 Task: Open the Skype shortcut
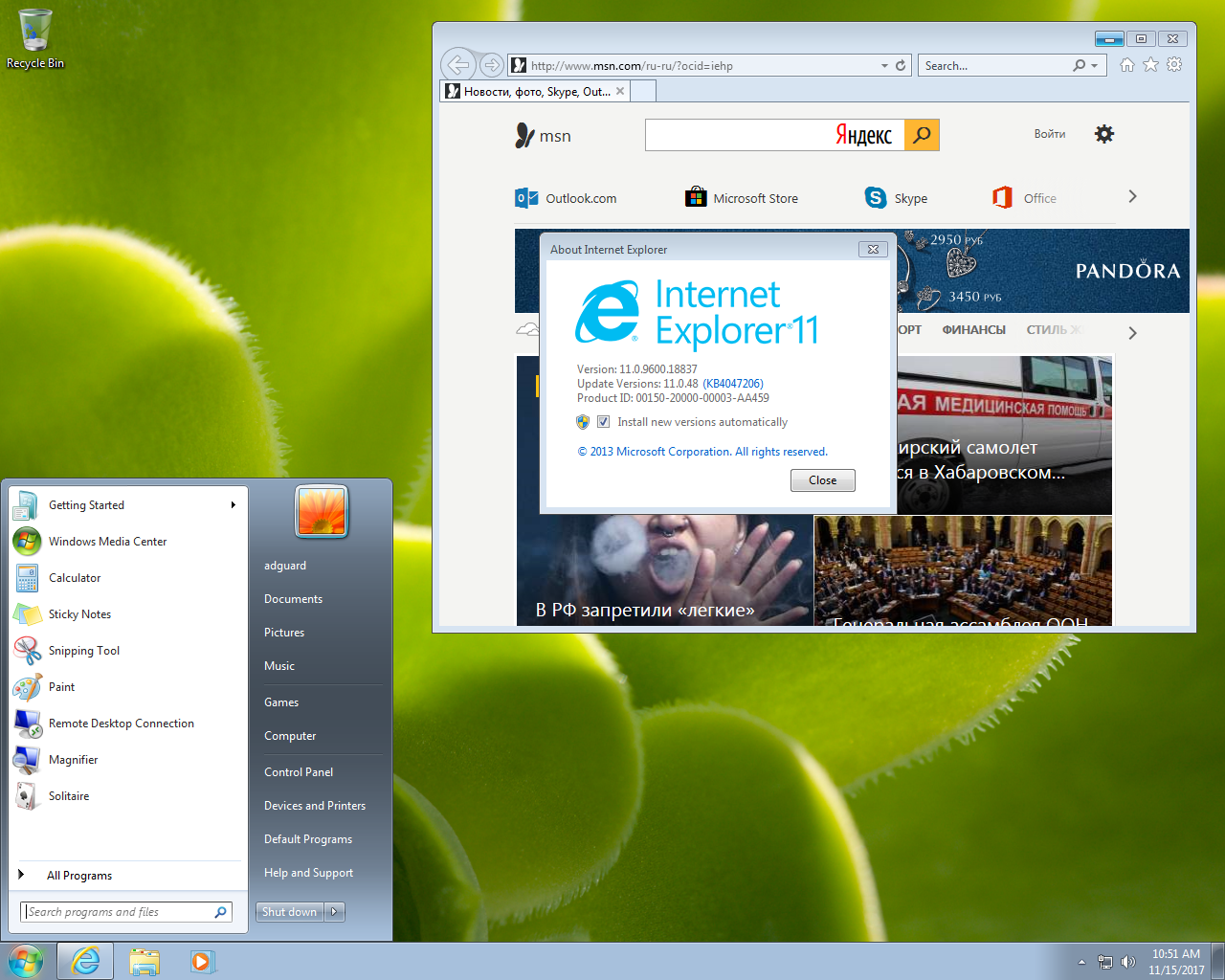[896, 198]
